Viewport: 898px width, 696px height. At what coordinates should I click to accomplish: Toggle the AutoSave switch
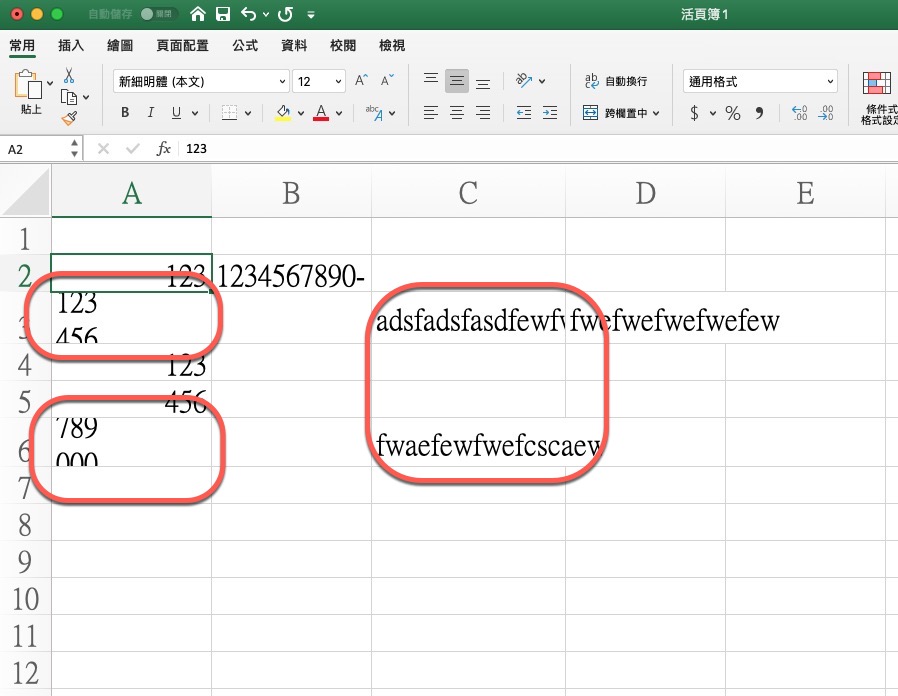click(157, 14)
